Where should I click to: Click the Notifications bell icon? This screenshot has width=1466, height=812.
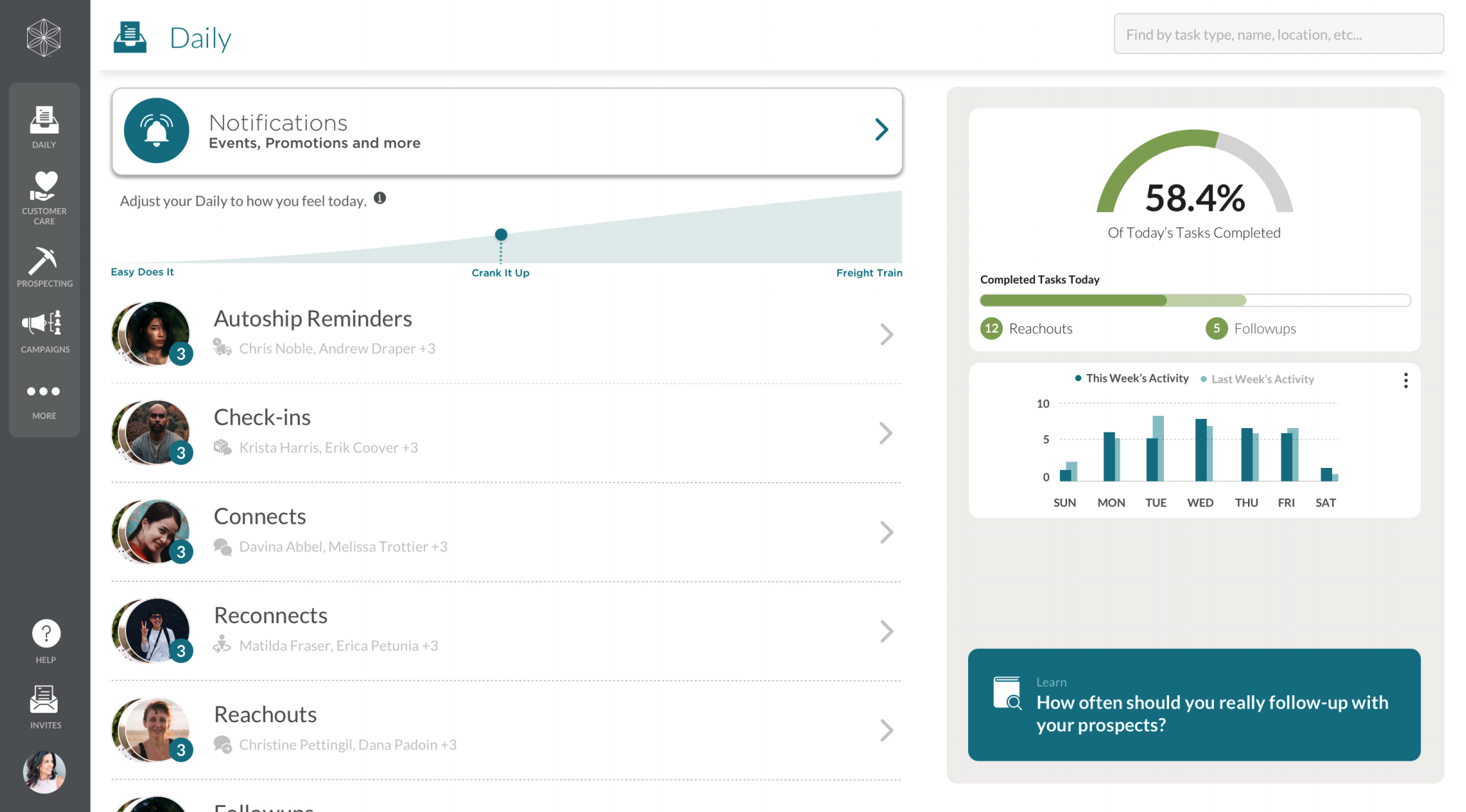(x=157, y=130)
